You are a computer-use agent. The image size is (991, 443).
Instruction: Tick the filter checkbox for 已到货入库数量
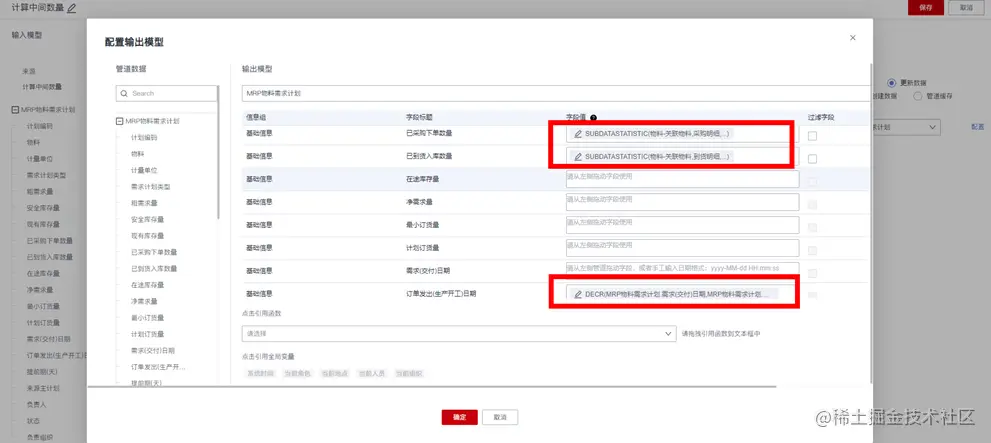(812, 159)
